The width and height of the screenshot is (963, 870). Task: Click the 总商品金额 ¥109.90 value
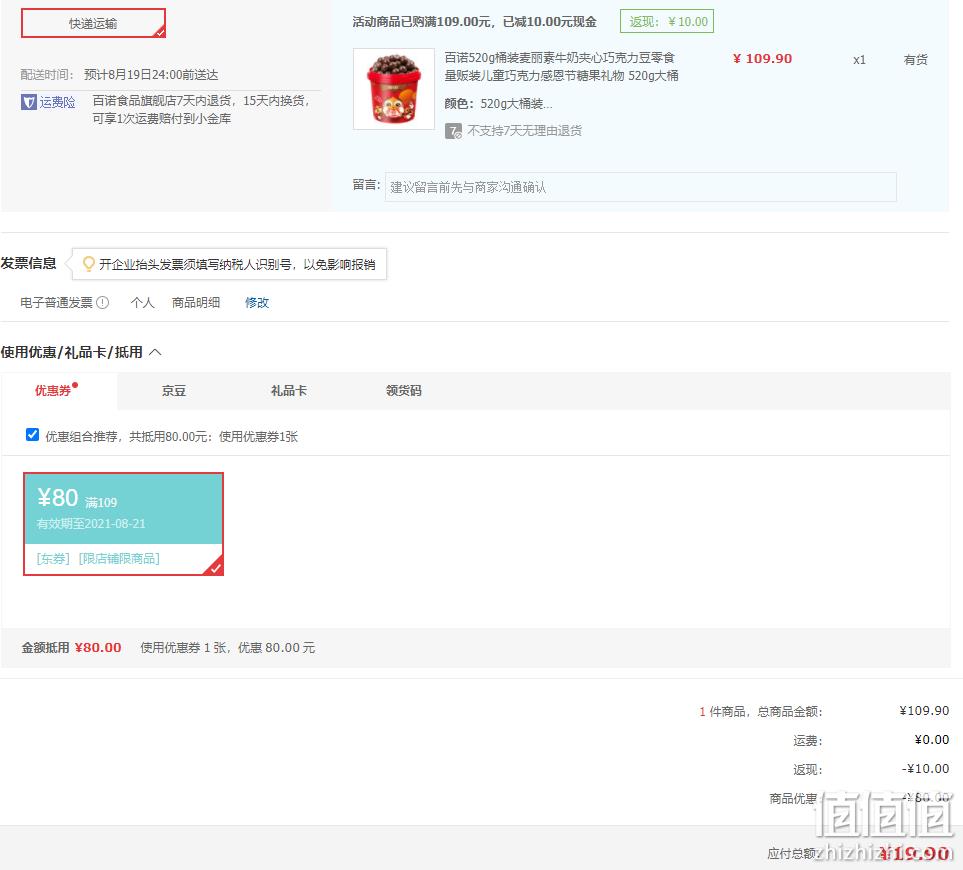click(924, 710)
